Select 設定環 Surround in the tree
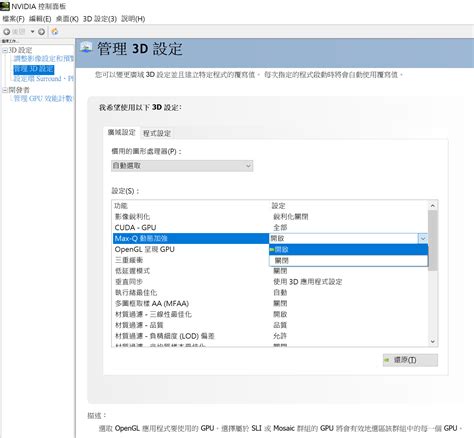The height and width of the screenshot is (438, 474). [44, 79]
